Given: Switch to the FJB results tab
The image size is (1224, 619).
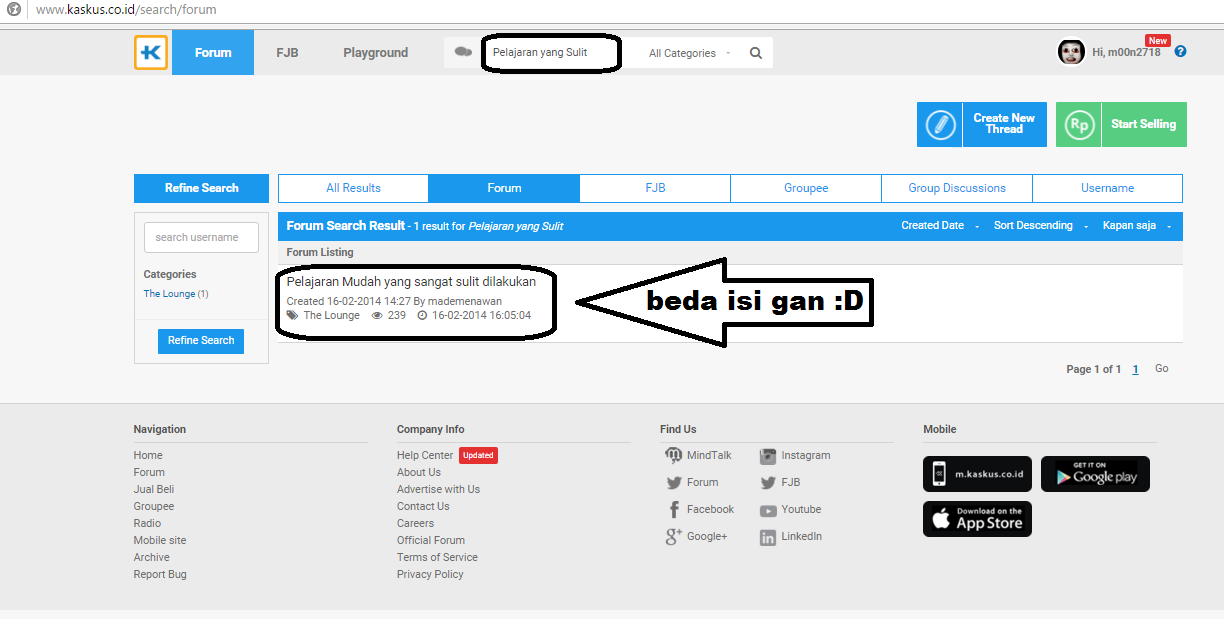Looking at the screenshot, I should [x=655, y=188].
